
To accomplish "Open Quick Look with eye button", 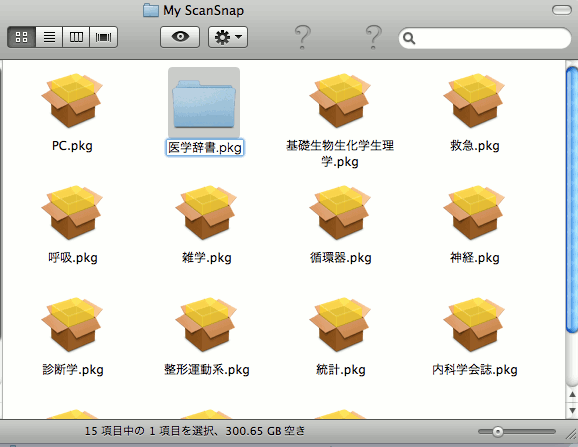I will (x=180, y=37).
